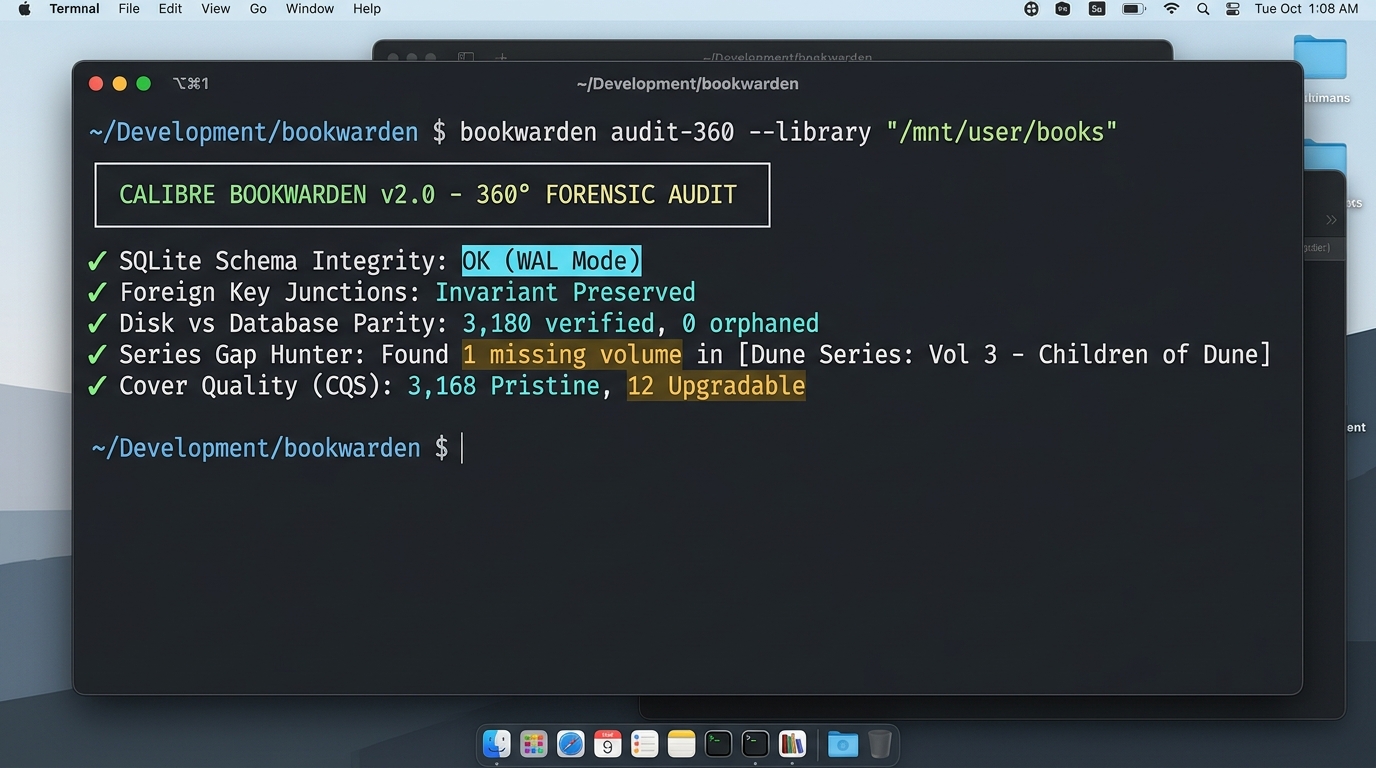Open the View menu
Screen dimensions: 1376x768
[x=215, y=9]
